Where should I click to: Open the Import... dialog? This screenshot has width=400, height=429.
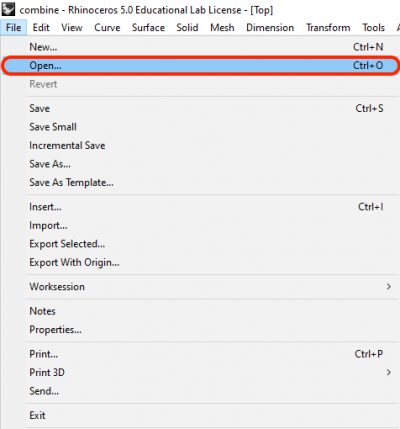(x=200, y=226)
